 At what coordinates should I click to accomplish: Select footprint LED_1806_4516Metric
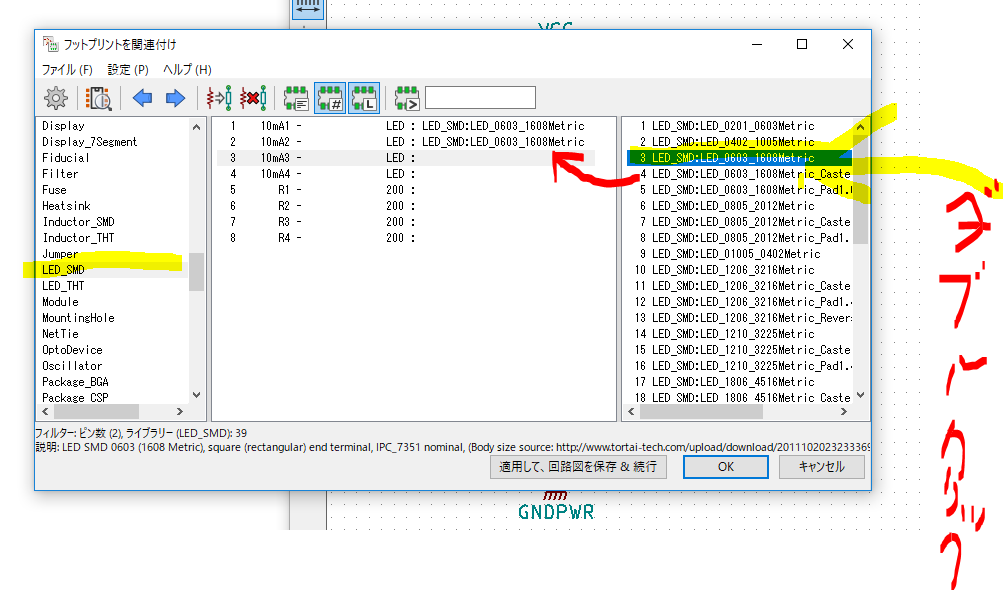pos(733,381)
